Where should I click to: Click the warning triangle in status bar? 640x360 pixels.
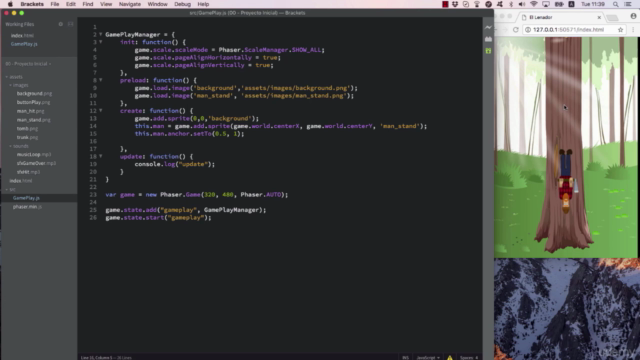(450, 358)
